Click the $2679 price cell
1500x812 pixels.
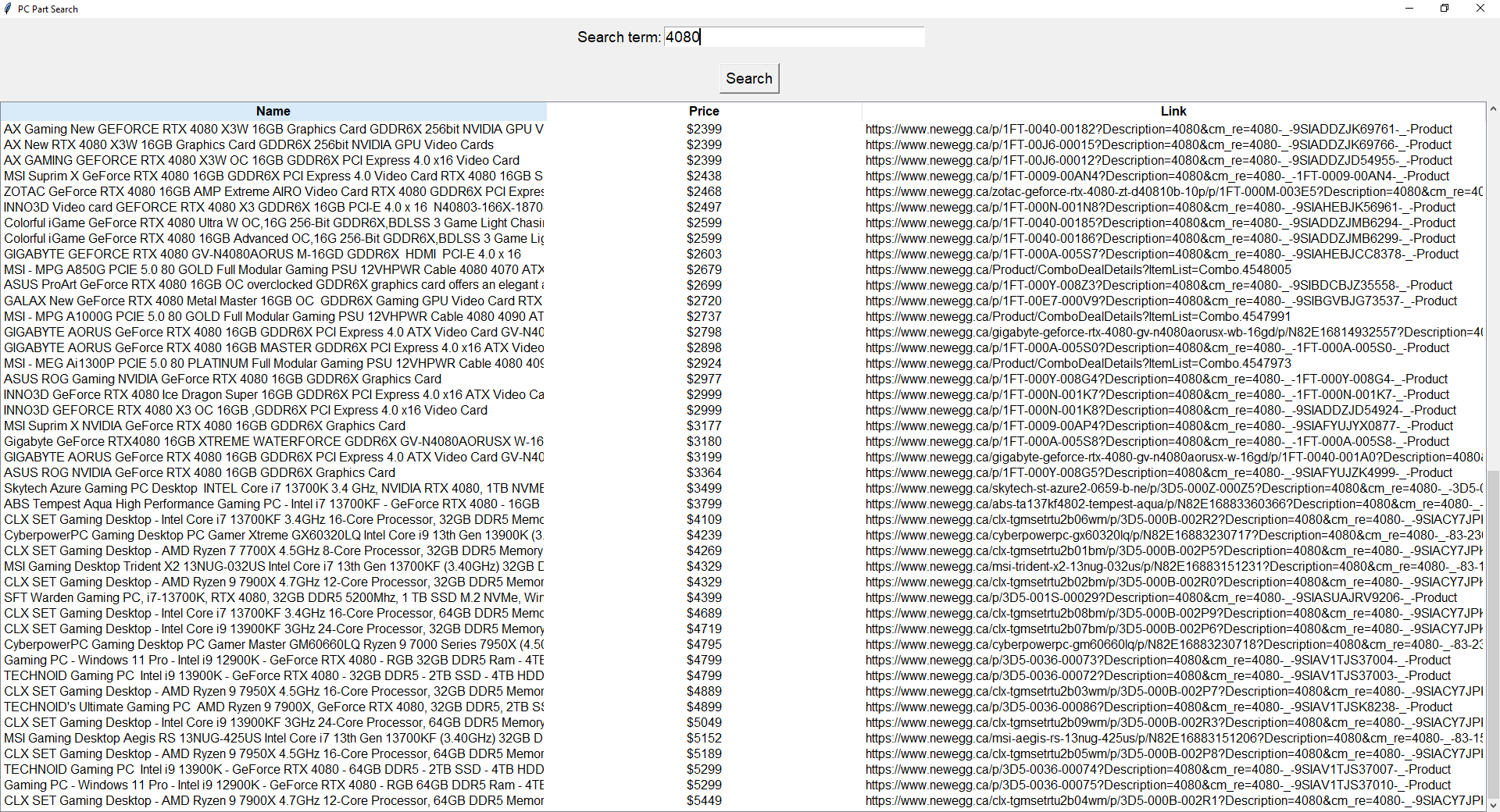(704, 269)
